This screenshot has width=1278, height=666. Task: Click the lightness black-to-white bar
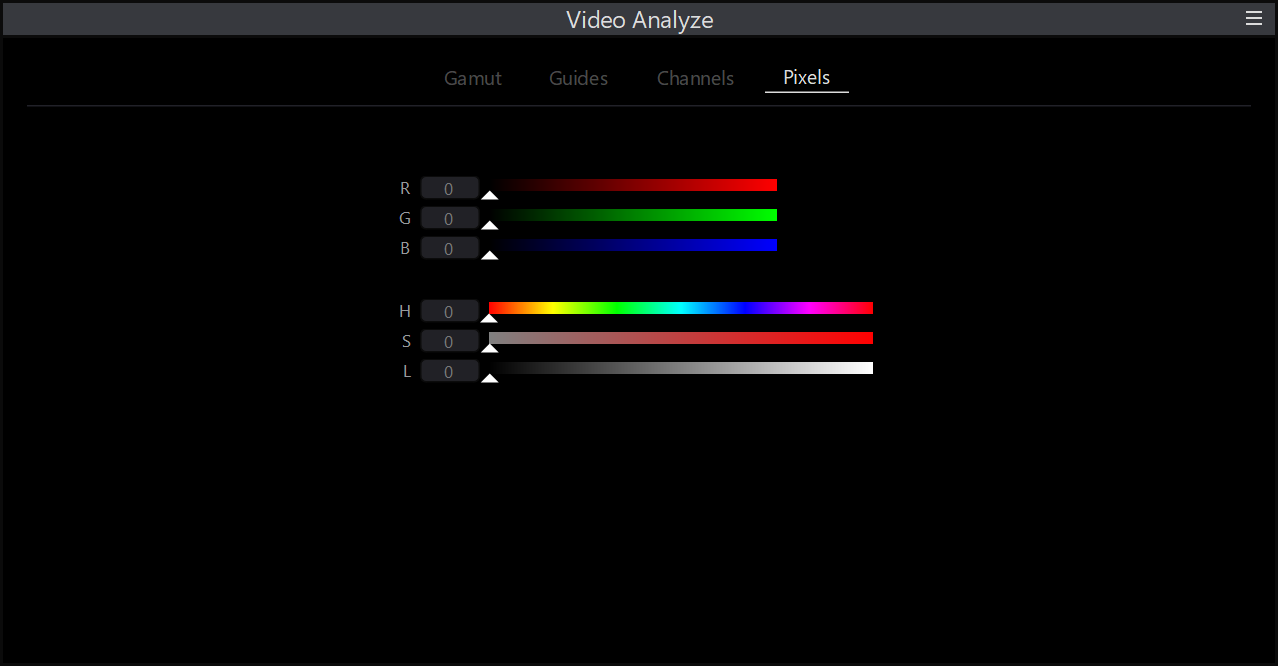(x=681, y=368)
